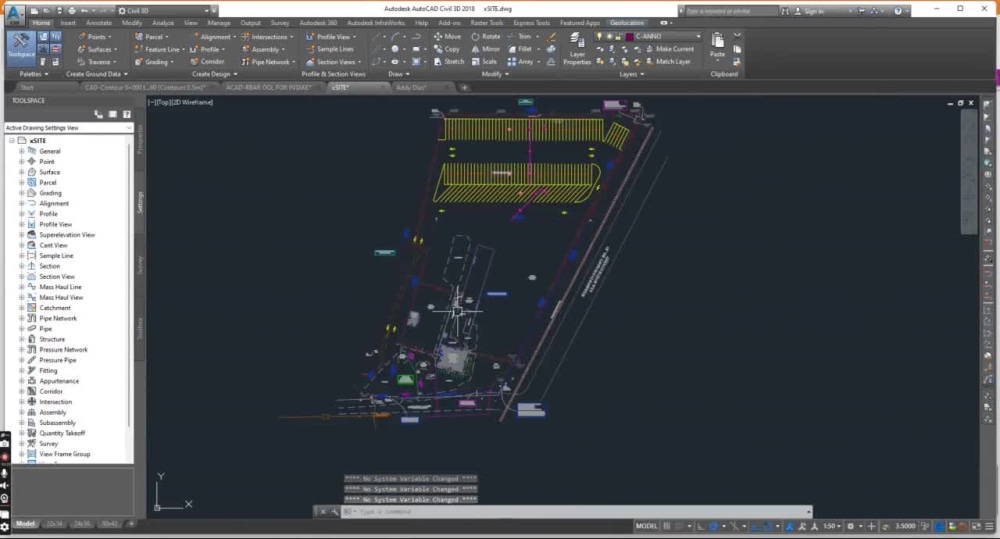Click the Feature Line button
This screenshot has width=1000, height=539.
(159, 49)
